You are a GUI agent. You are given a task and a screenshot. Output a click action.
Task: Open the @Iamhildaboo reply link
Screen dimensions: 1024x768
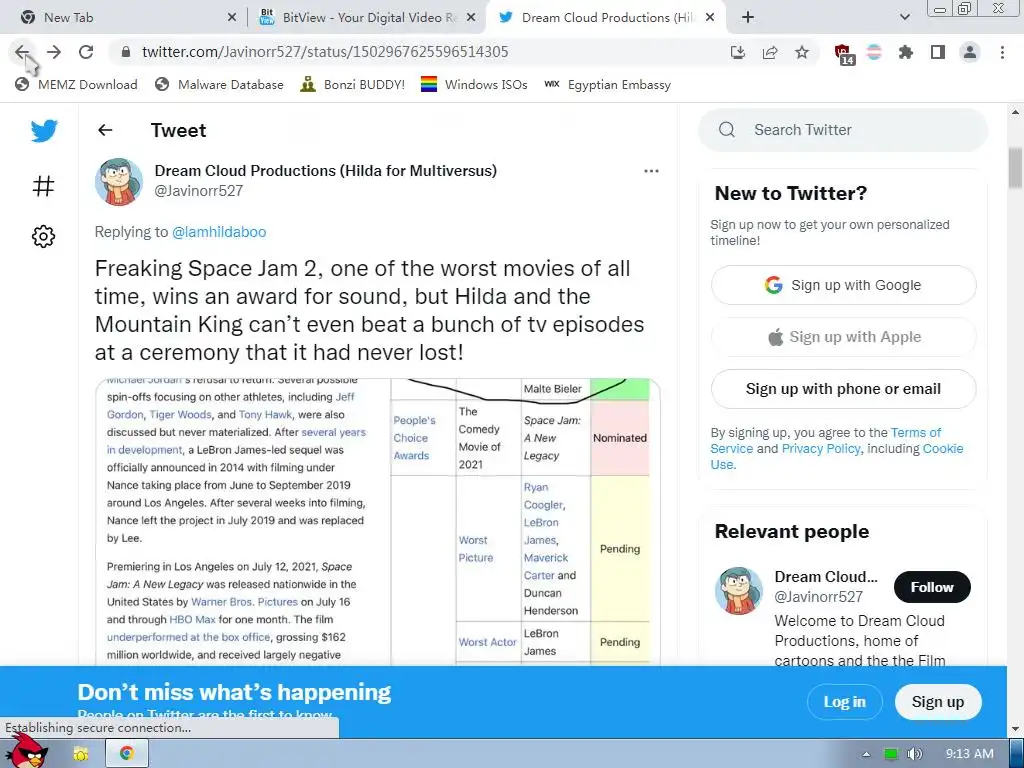click(x=219, y=232)
